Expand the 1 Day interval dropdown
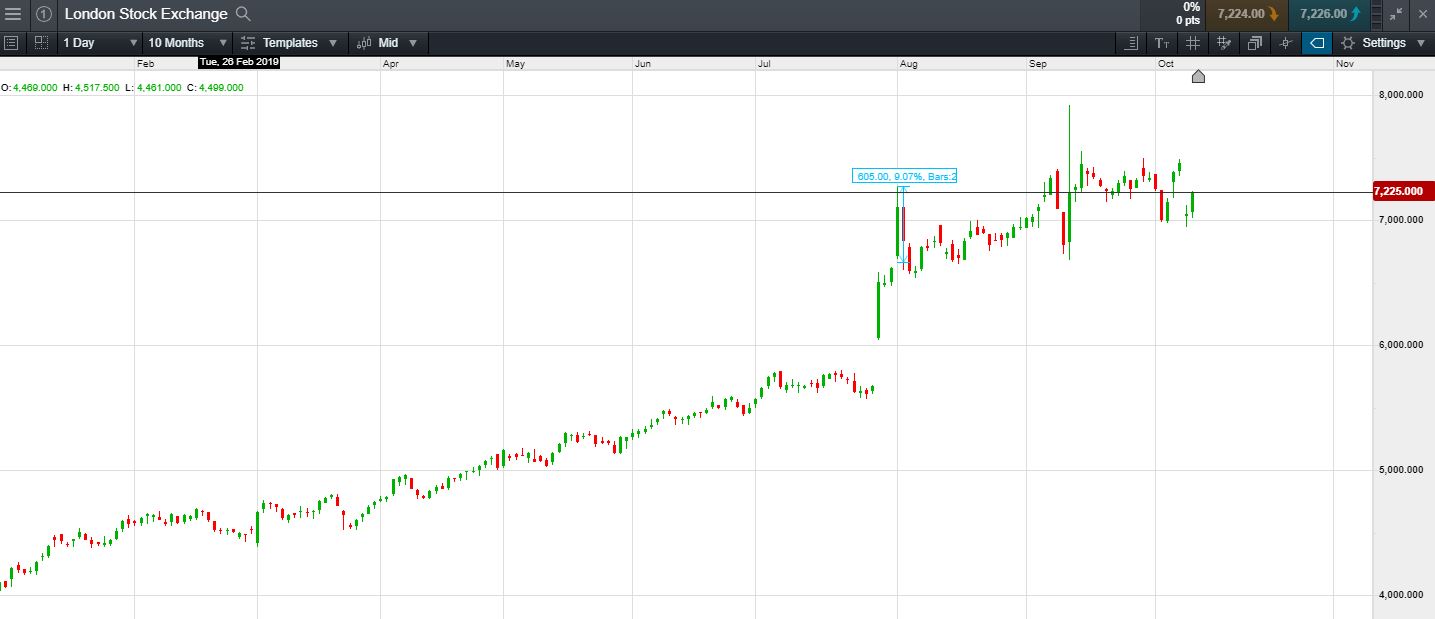This screenshot has height=619, width=1435. (100, 43)
